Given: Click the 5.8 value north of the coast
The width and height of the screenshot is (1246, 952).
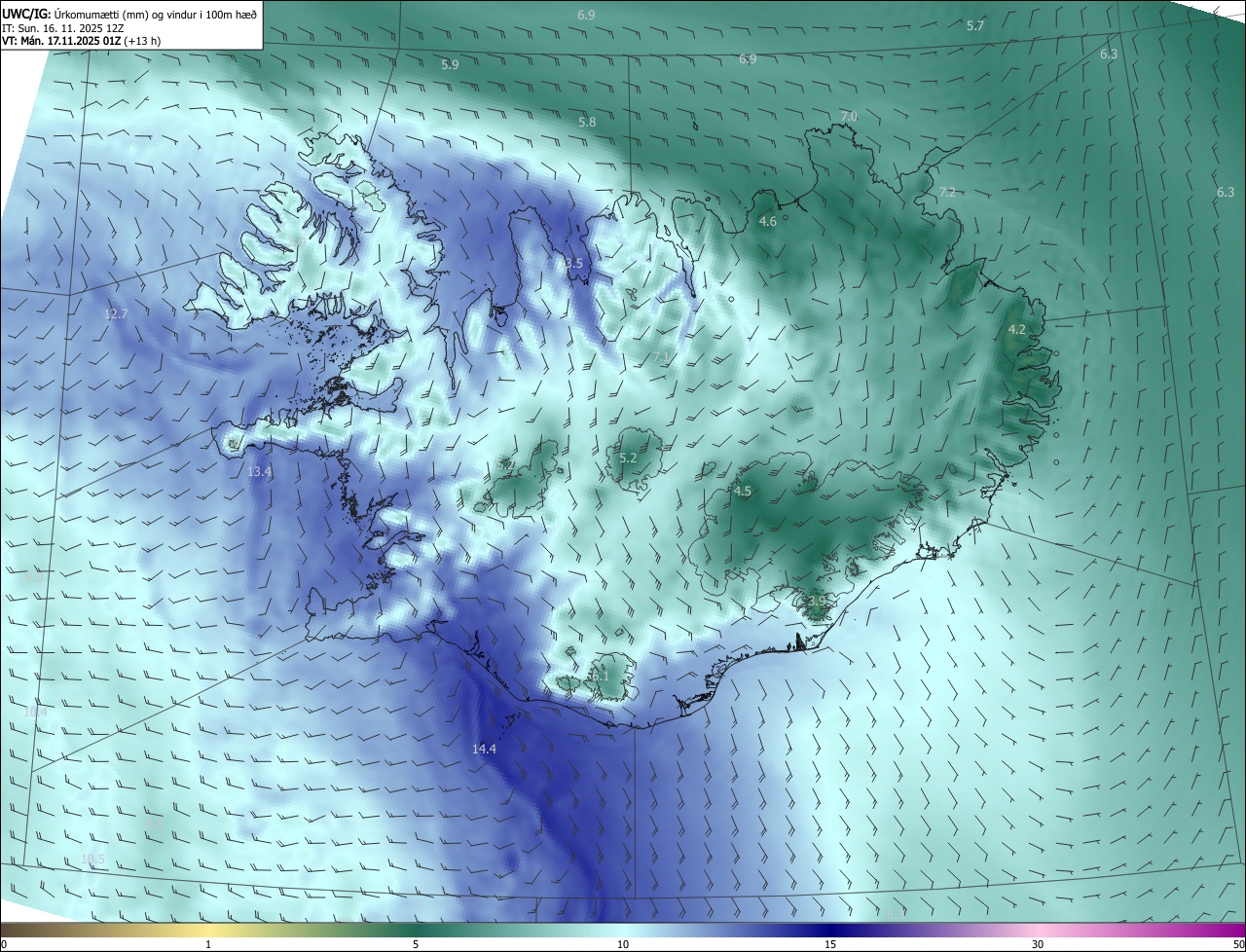Looking at the screenshot, I should coord(587,122).
